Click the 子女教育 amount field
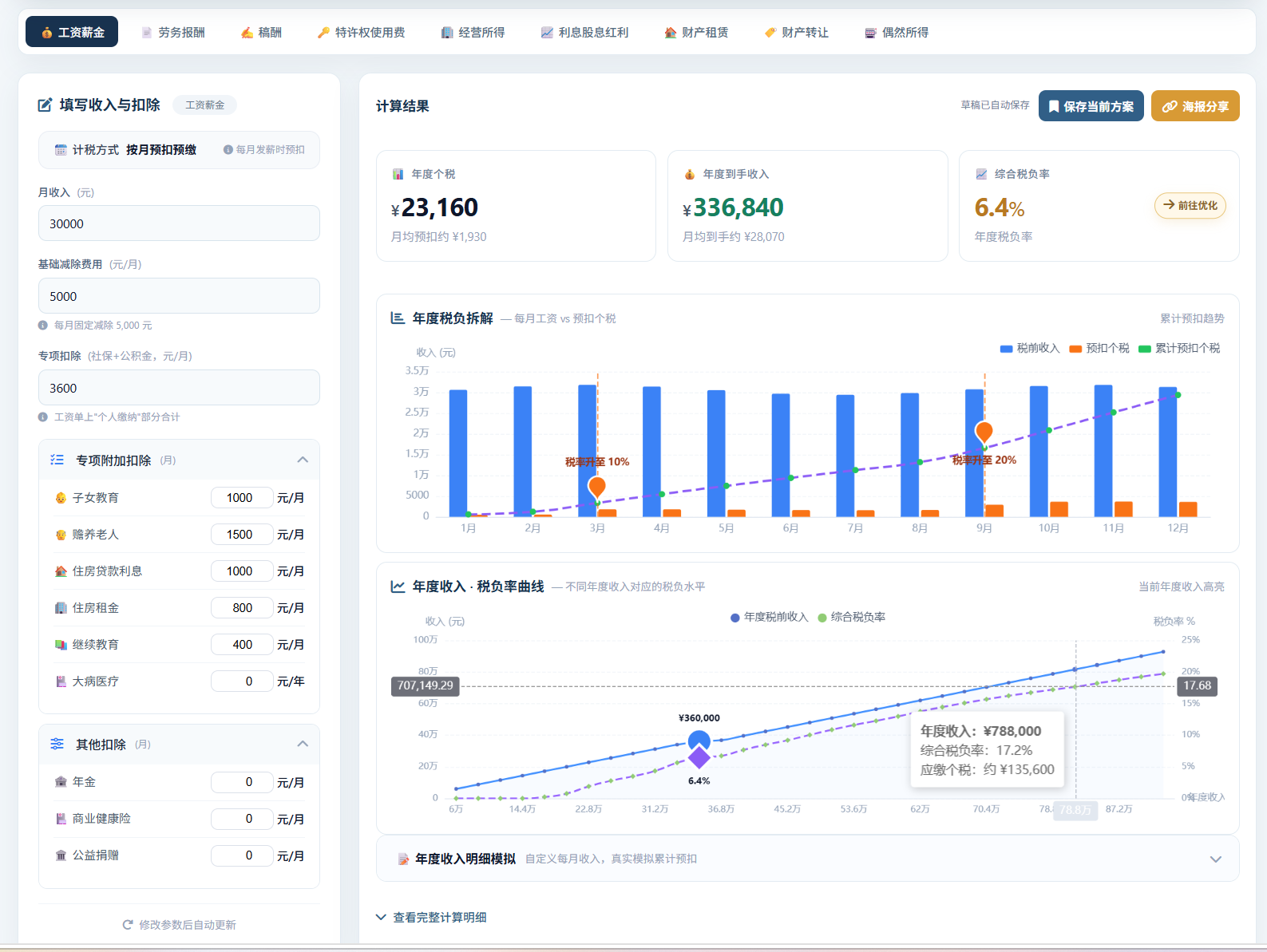Viewport: 1267px width, 952px height. pyautogui.click(x=242, y=498)
